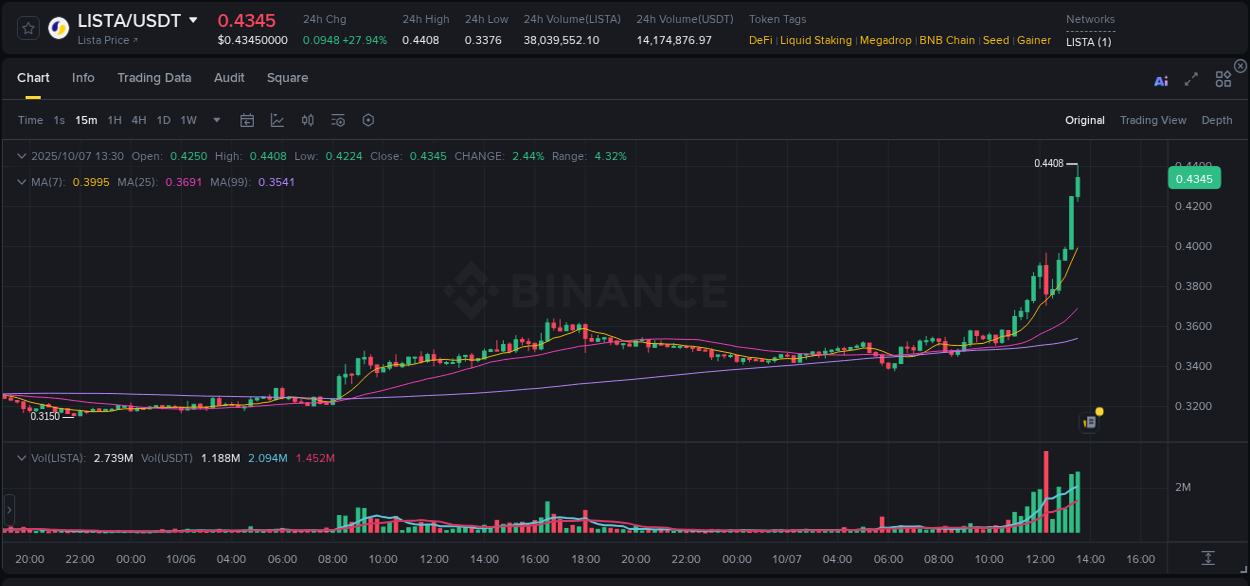Switch to the Trading Data tab

[x=154, y=77]
